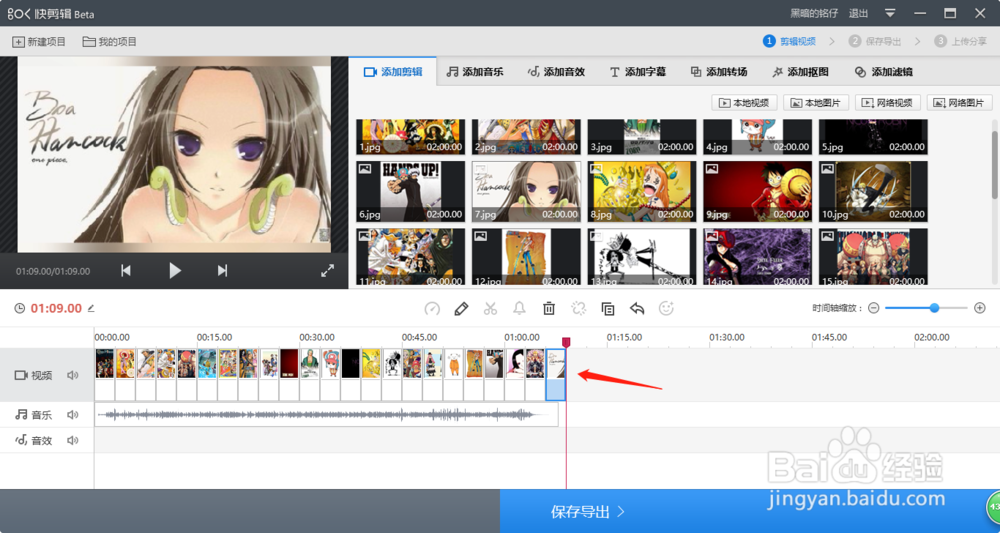Click step 1 剪辑视频
The image size is (1000, 533).
pos(790,41)
